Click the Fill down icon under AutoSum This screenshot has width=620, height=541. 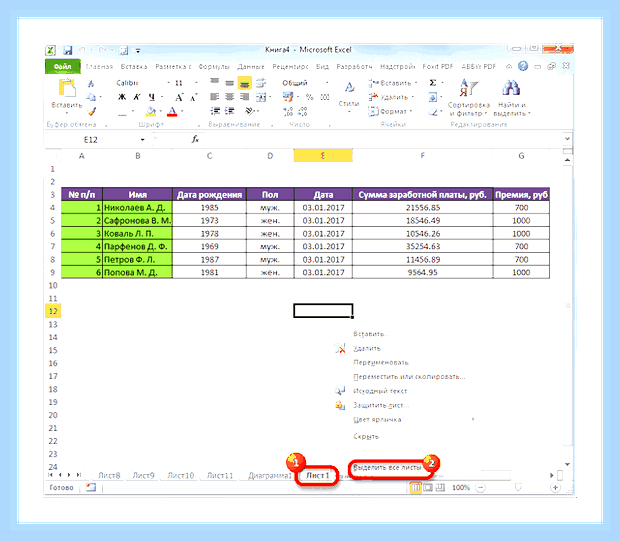click(x=433, y=97)
